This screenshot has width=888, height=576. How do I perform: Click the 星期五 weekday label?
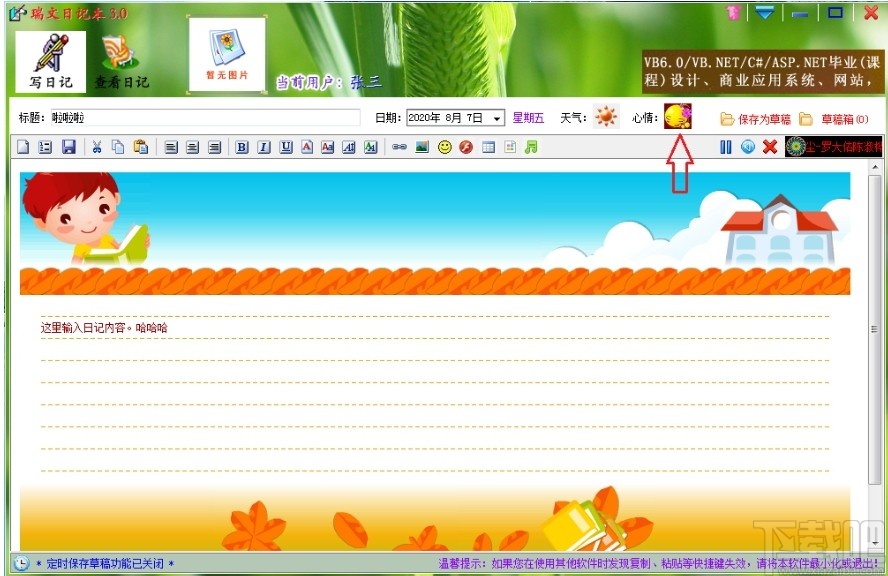coord(528,118)
